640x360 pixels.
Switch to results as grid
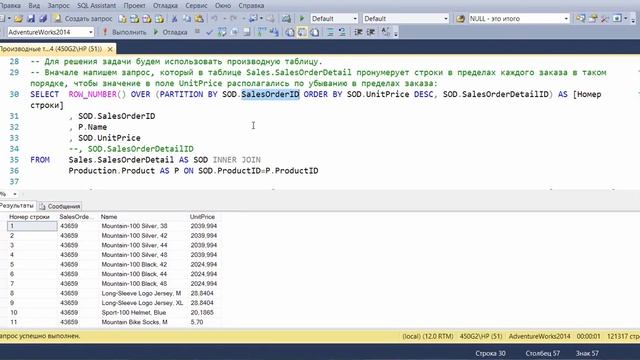302,32
